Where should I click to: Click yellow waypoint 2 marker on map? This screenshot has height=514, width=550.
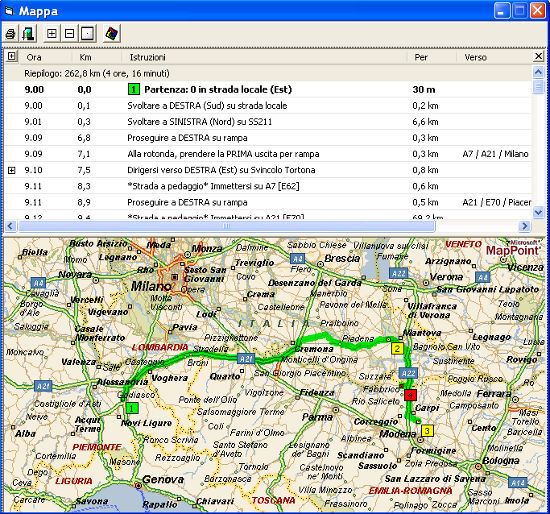coord(397,348)
